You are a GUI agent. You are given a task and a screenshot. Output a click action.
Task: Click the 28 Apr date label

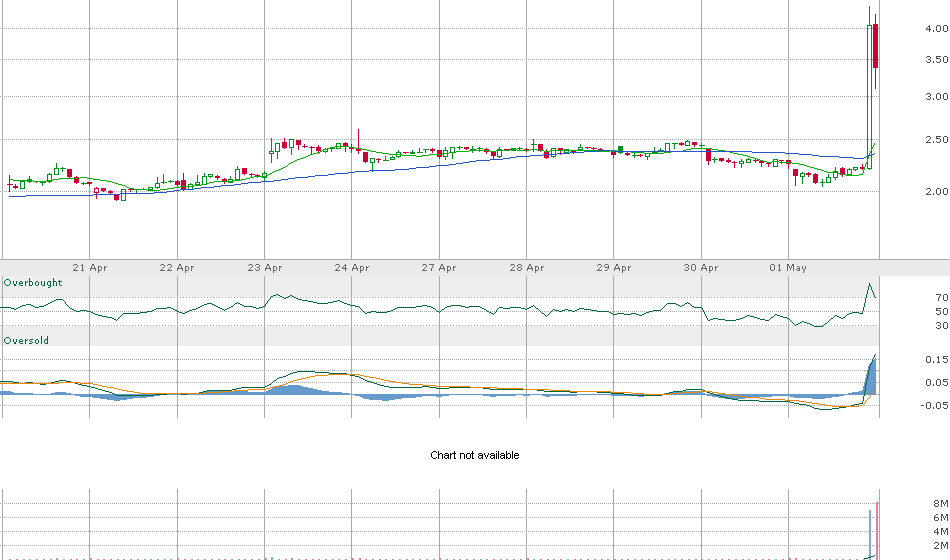(526, 267)
